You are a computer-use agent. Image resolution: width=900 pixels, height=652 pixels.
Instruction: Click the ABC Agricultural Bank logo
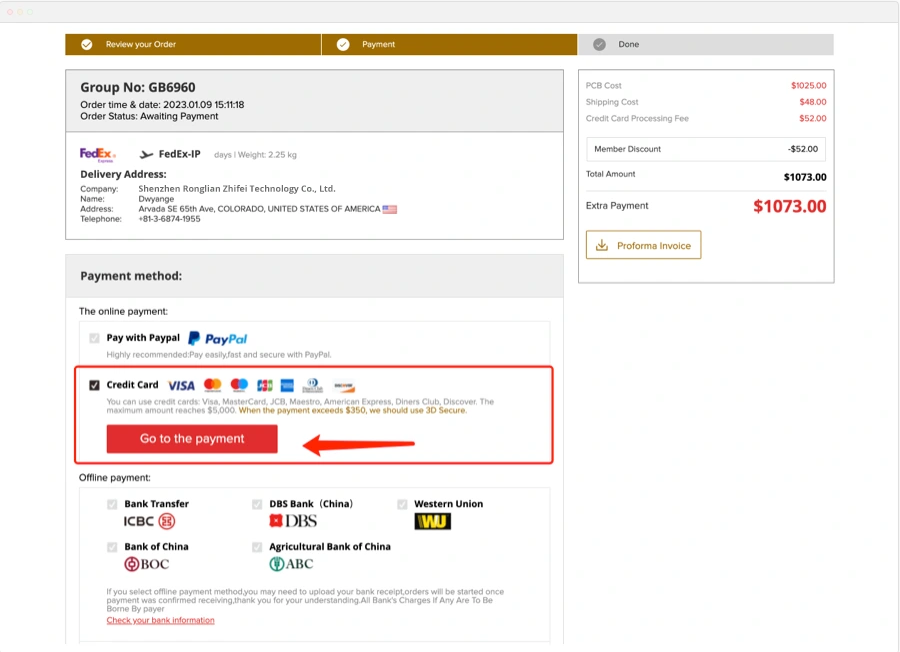[291, 564]
